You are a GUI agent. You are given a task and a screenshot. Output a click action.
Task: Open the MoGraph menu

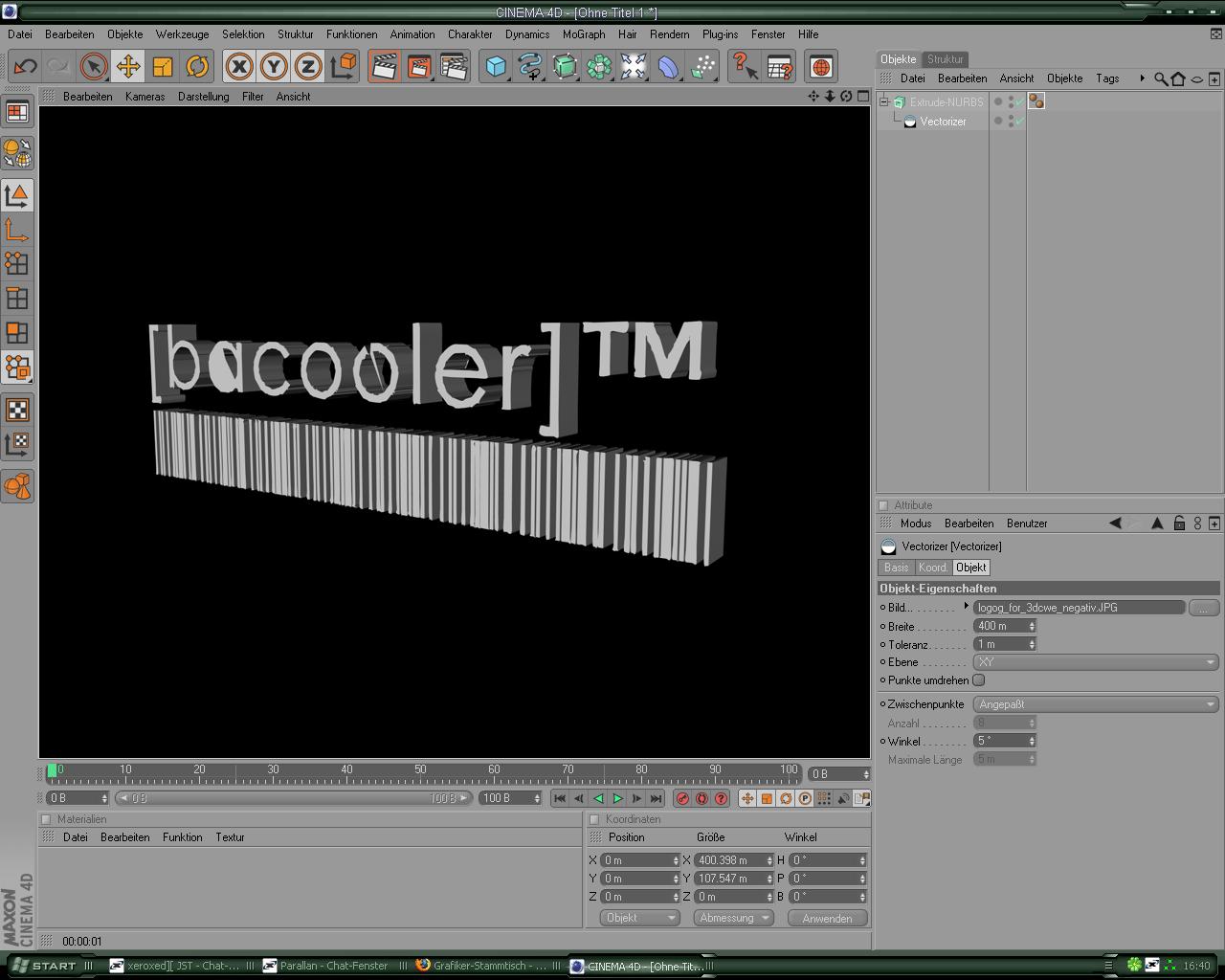(584, 33)
